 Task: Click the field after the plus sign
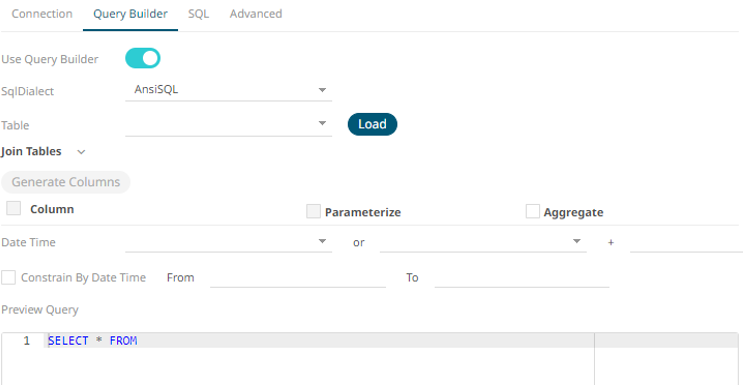coord(686,243)
